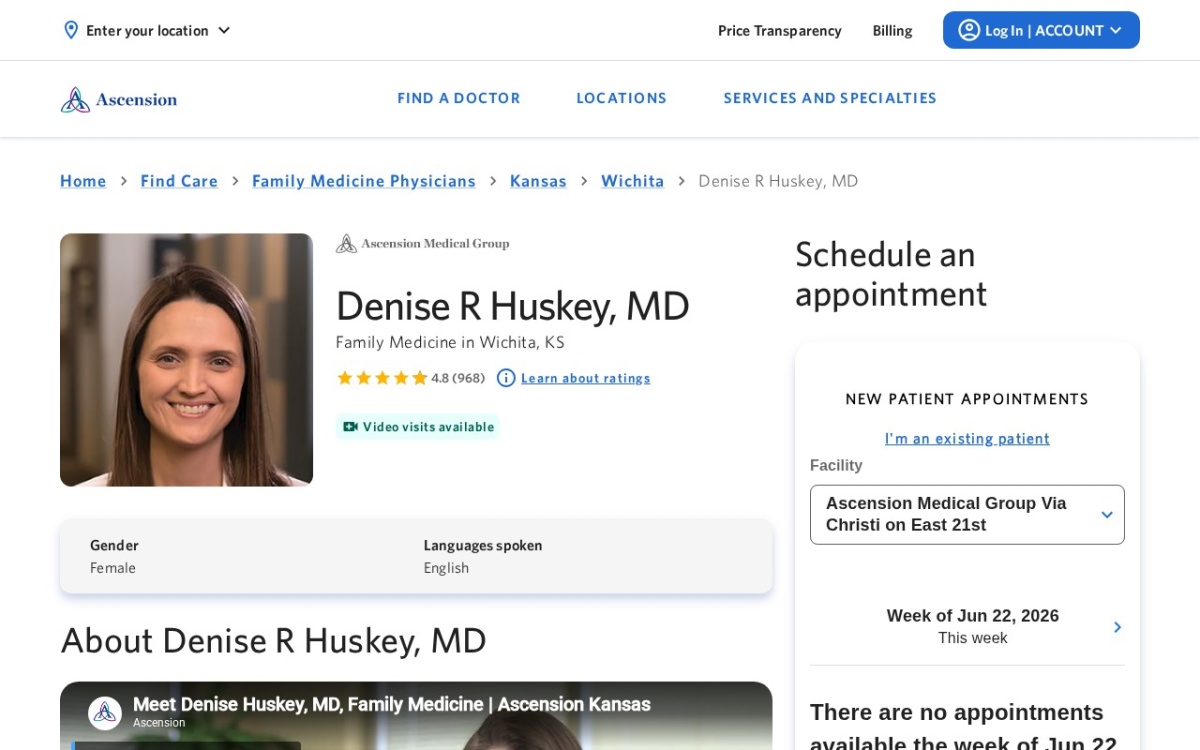Click the Week of Jun 22, 2026 text
Image resolution: width=1200 pixels, height=750 pixels.
click(972, 616)
